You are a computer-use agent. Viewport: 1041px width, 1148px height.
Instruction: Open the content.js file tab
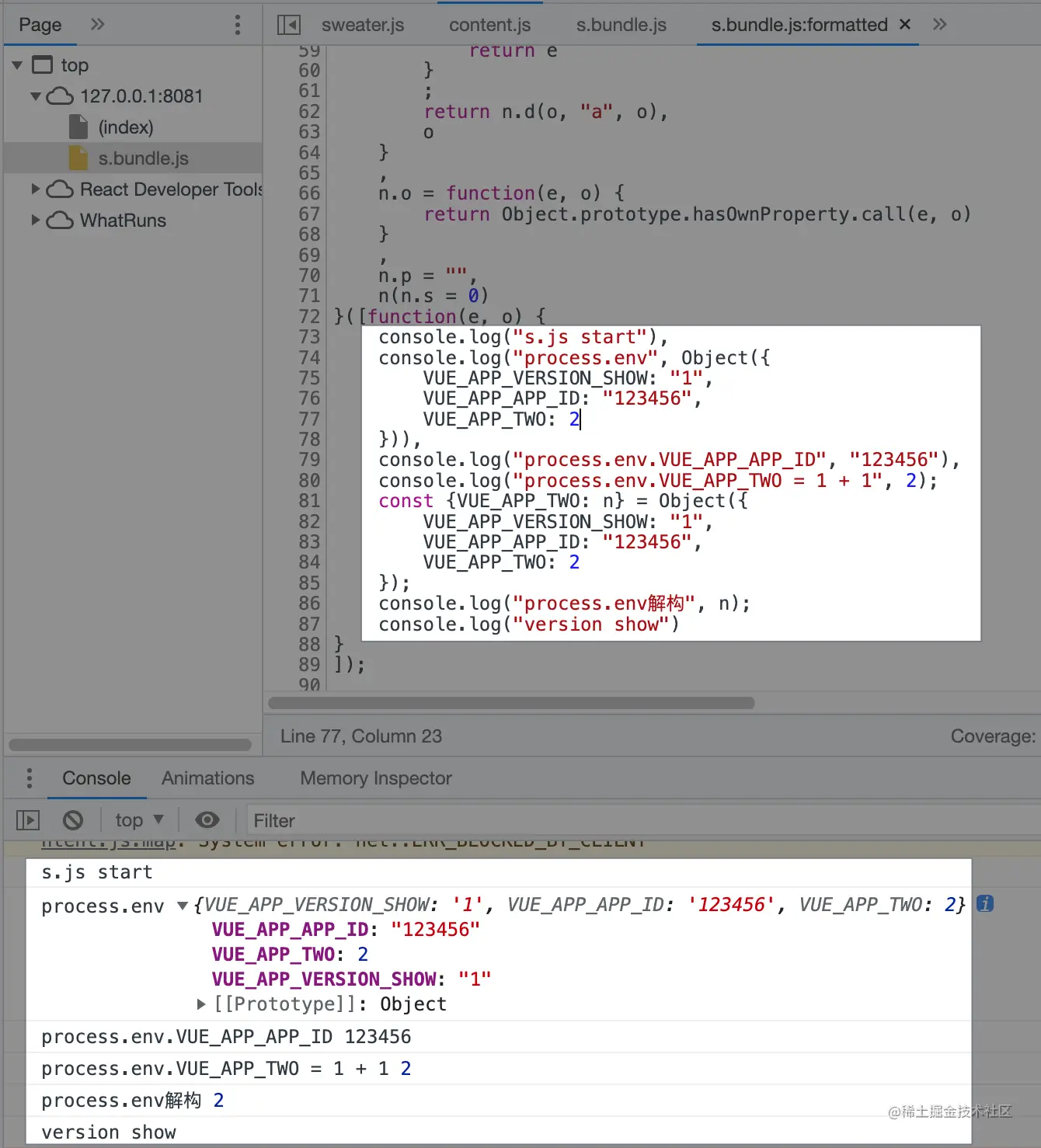point(490,25)
